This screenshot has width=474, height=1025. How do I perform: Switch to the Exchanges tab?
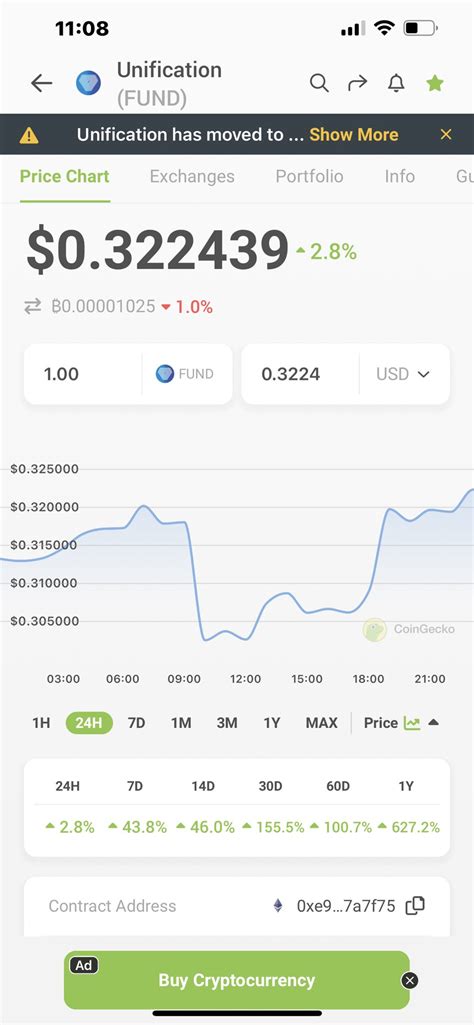(x=192, y=176)
